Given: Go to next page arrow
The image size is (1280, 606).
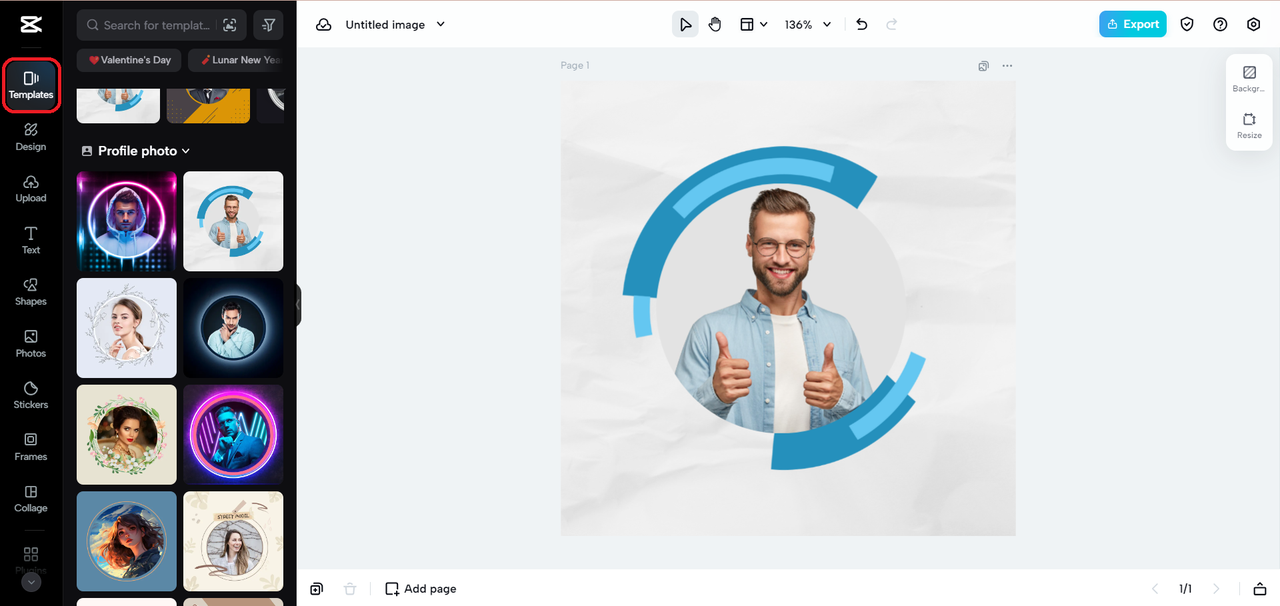Looking at the screenshot, I should point(1217,589).
